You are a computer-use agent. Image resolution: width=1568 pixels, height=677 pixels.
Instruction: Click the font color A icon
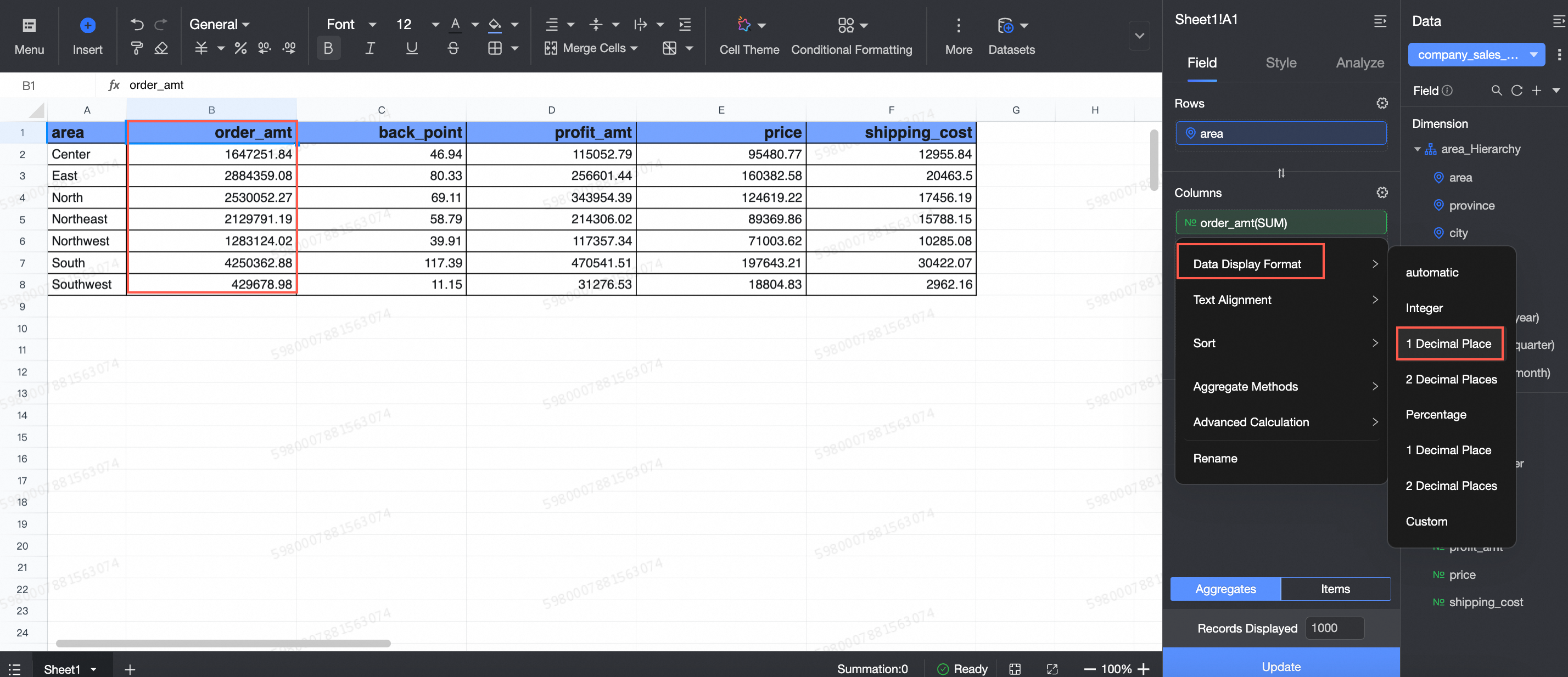pos(455,24)
